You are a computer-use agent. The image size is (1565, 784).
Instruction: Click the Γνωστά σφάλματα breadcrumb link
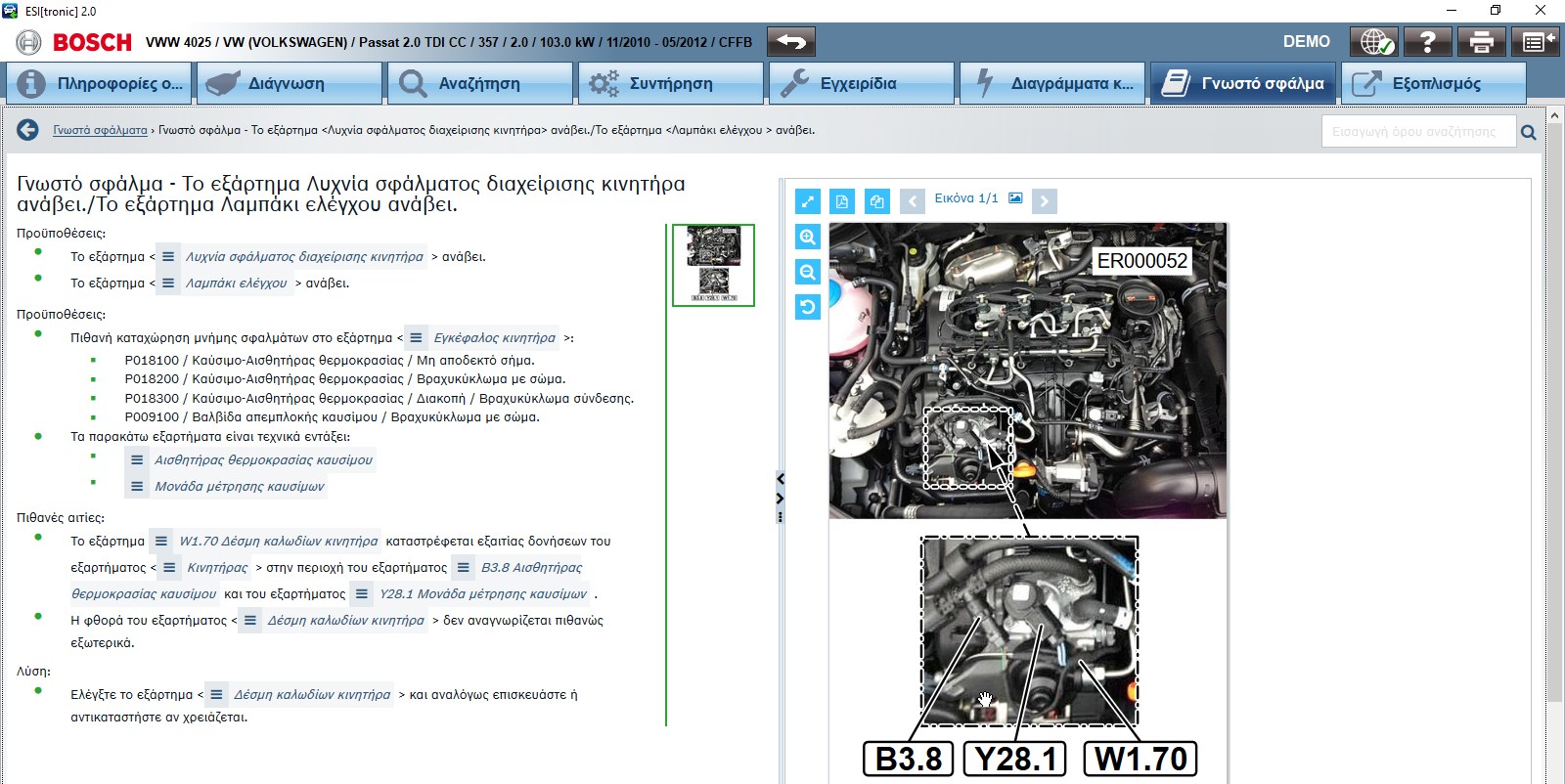click(x=100, y=130)
